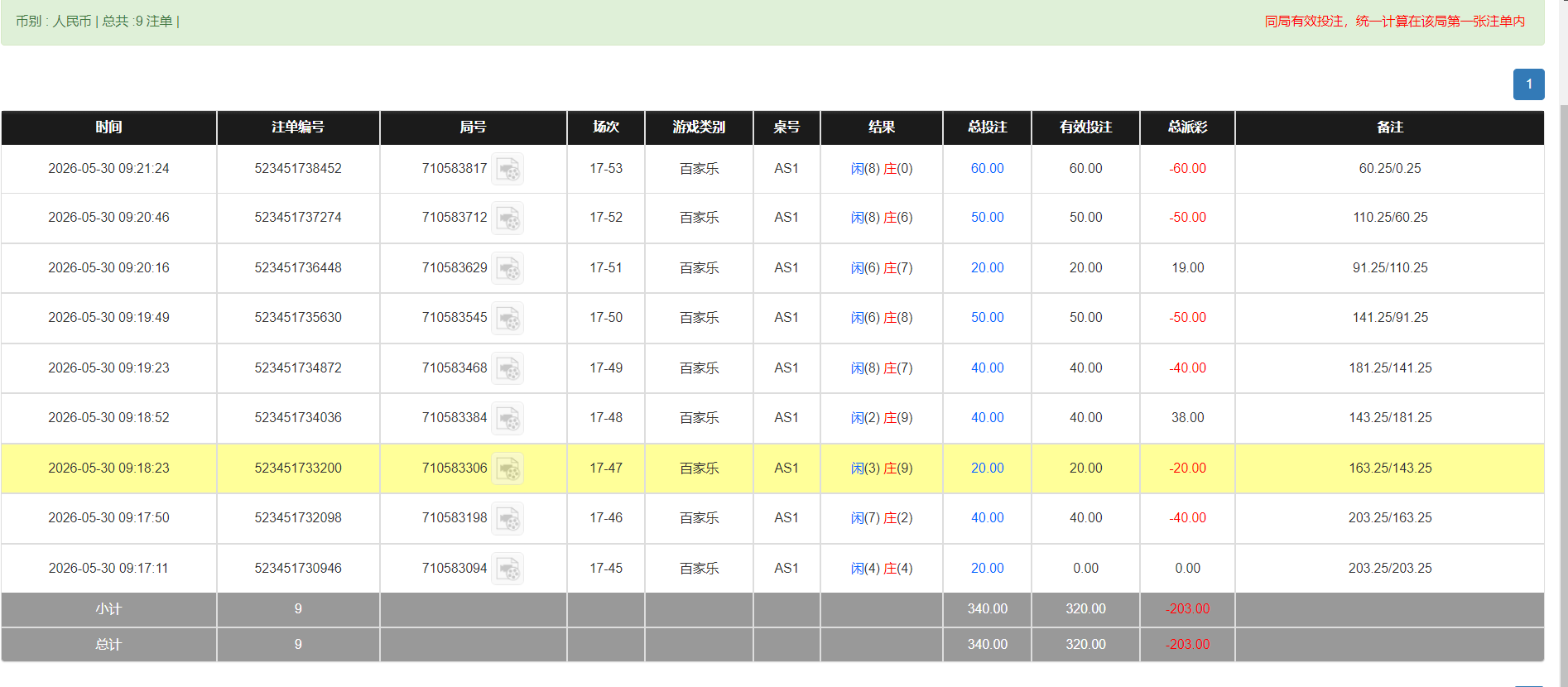Open video replay icon for round 710583629
Viewport: 1568px width, 687px height.
[x=507, y=268]
